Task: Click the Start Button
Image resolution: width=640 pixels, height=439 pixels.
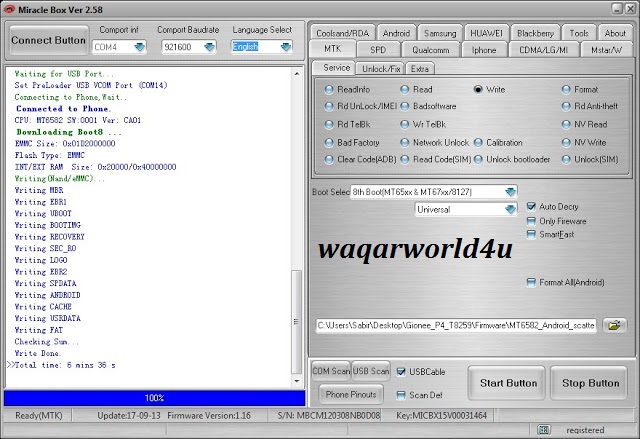Action: (508, 383)
